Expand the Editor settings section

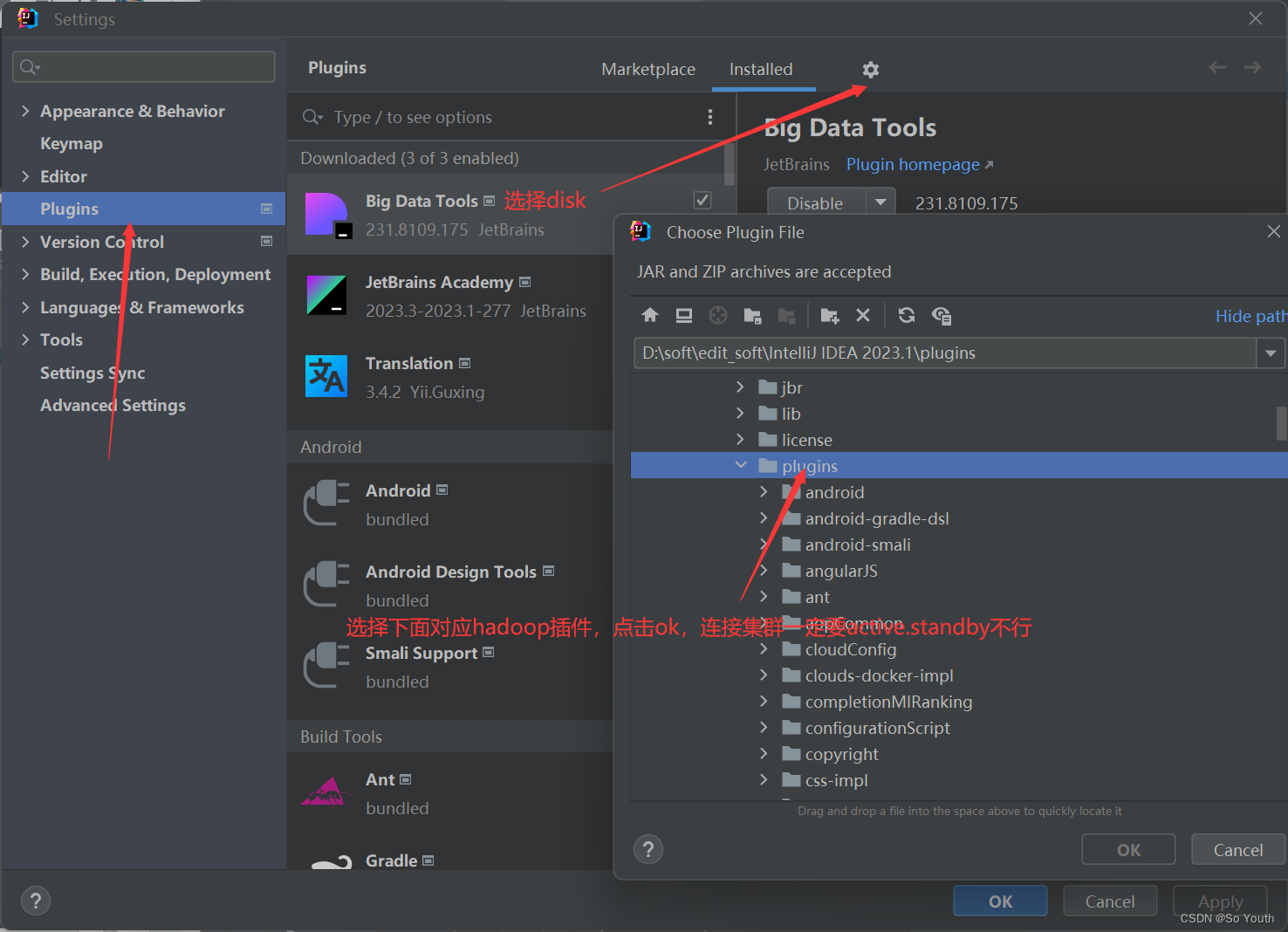point(25,176)
